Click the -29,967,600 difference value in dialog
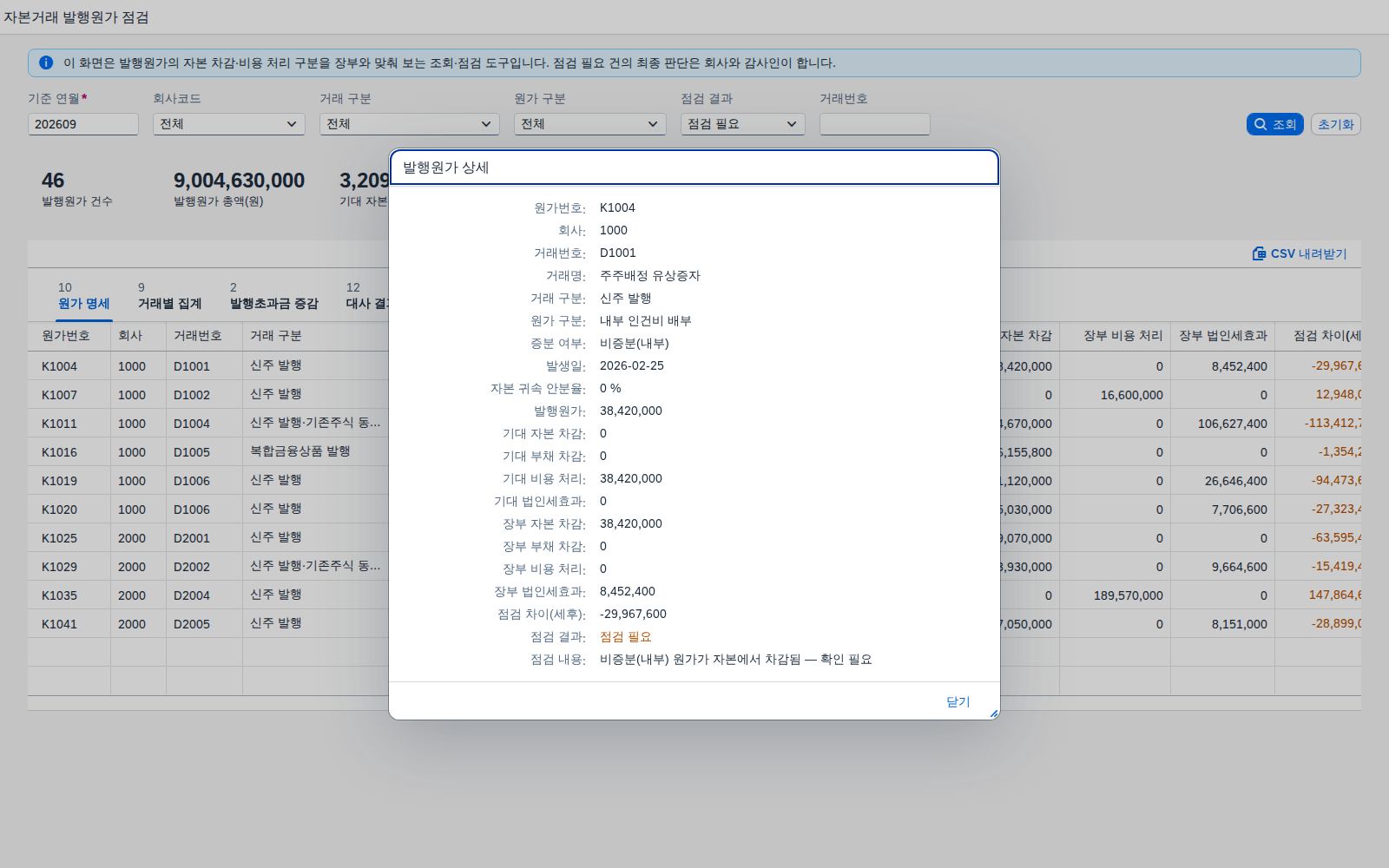The image size is (1389, 868). click(x=633, y=615)
